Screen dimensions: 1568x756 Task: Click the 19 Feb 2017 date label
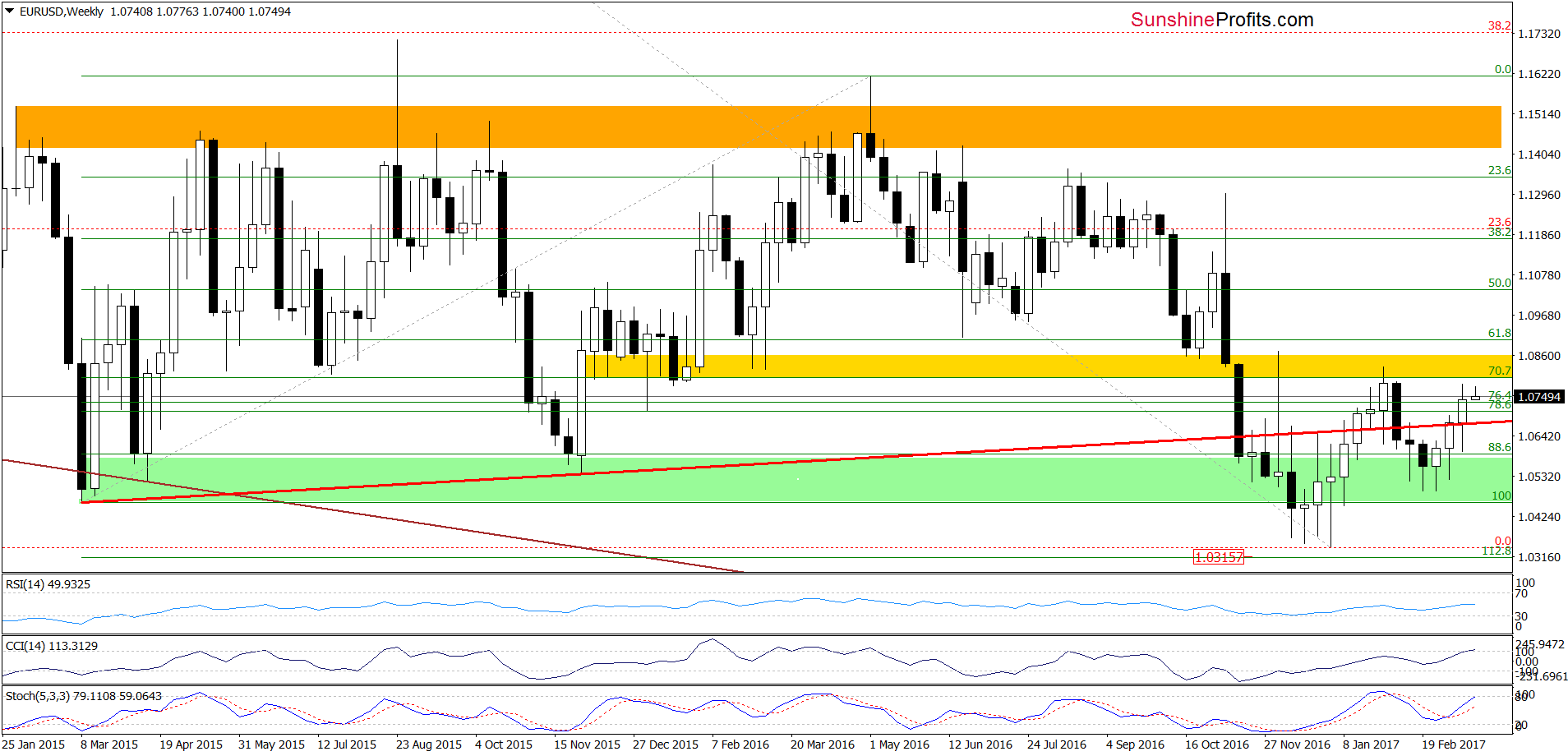pos(1454,744)
